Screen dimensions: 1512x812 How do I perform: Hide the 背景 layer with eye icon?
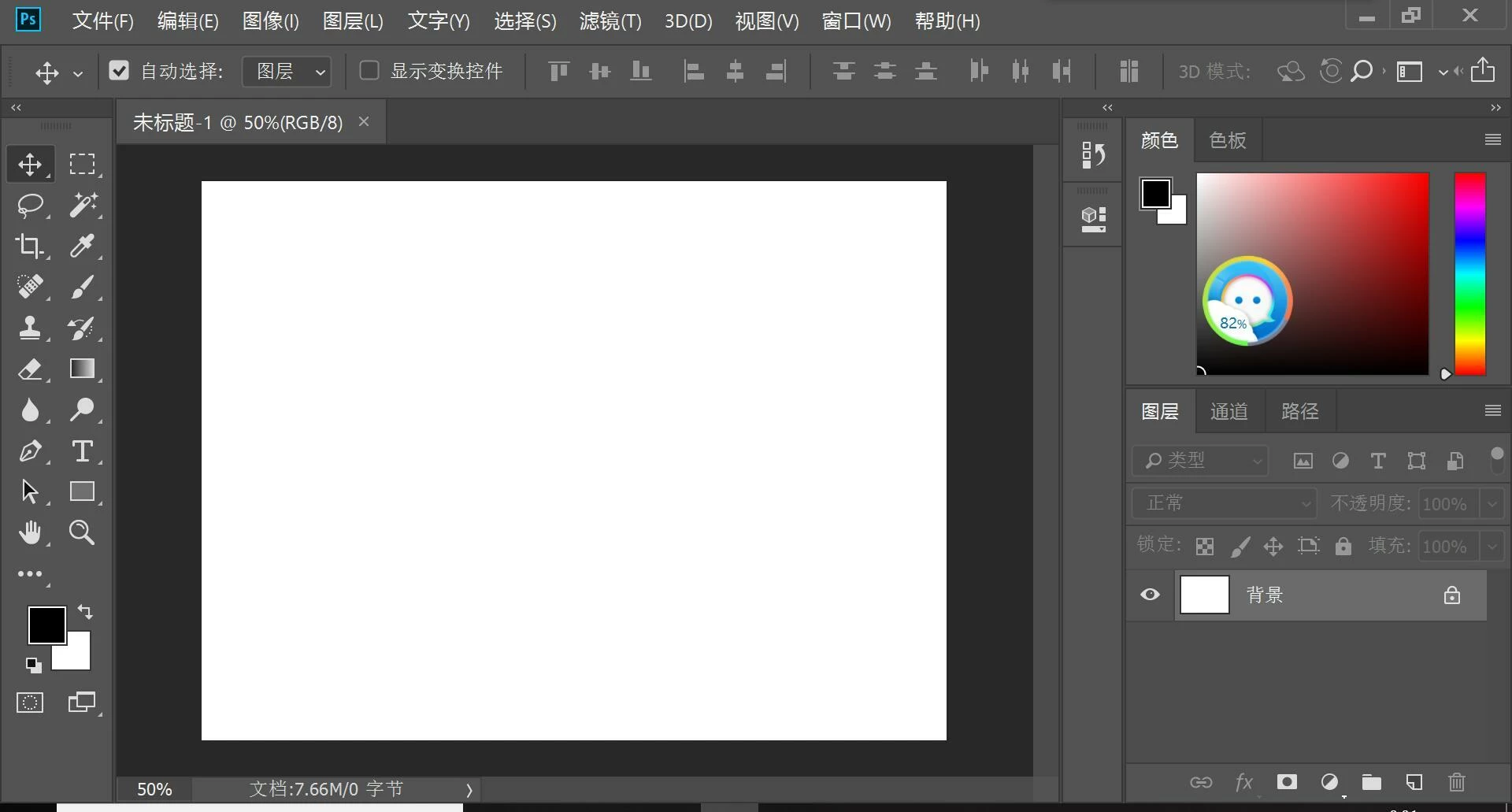[x=1151, y=595]
